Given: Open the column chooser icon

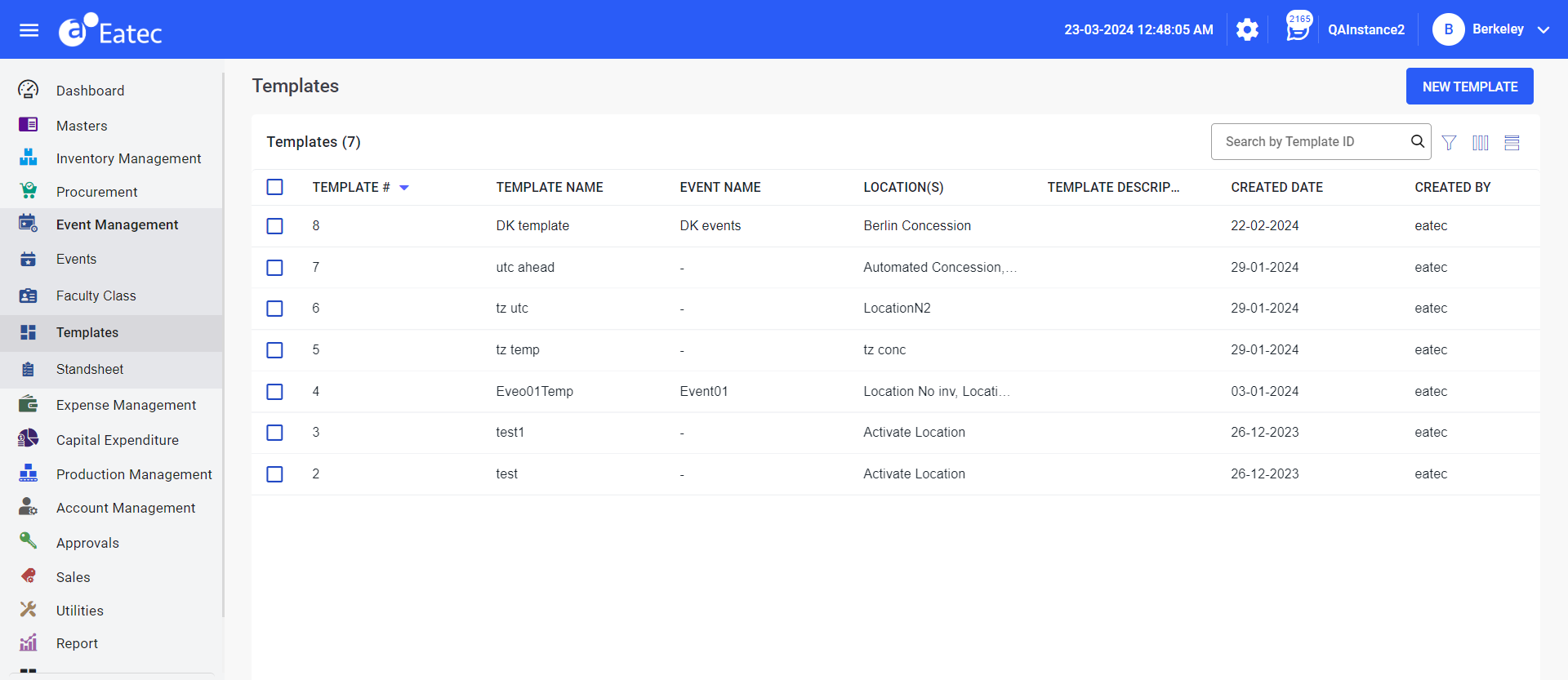Looking at the screenshot, I should click(1481, 143).
